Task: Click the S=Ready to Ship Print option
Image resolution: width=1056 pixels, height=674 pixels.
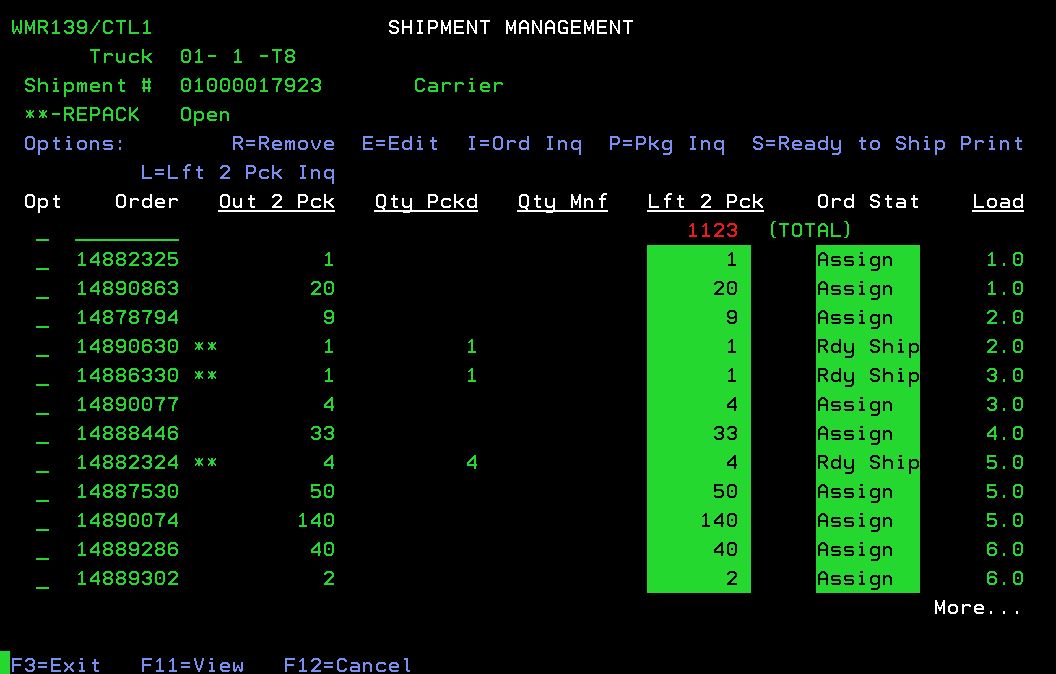Action: point(887,144)
